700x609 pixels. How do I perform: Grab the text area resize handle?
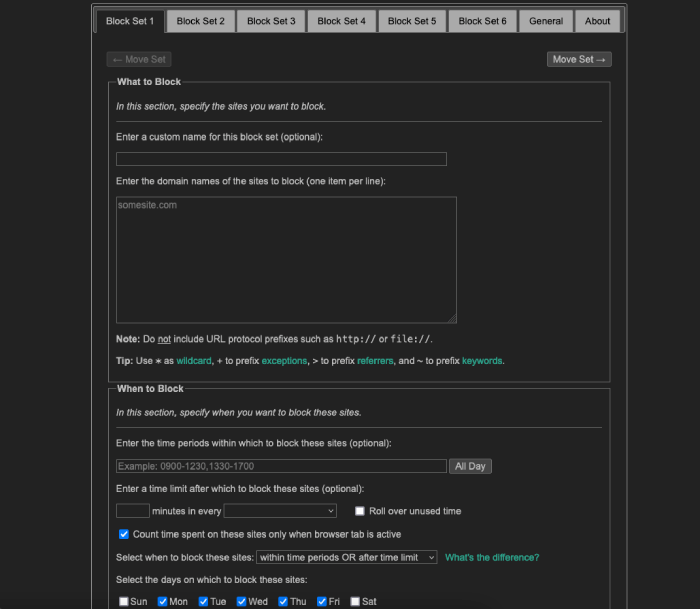[x=452, y=319]
